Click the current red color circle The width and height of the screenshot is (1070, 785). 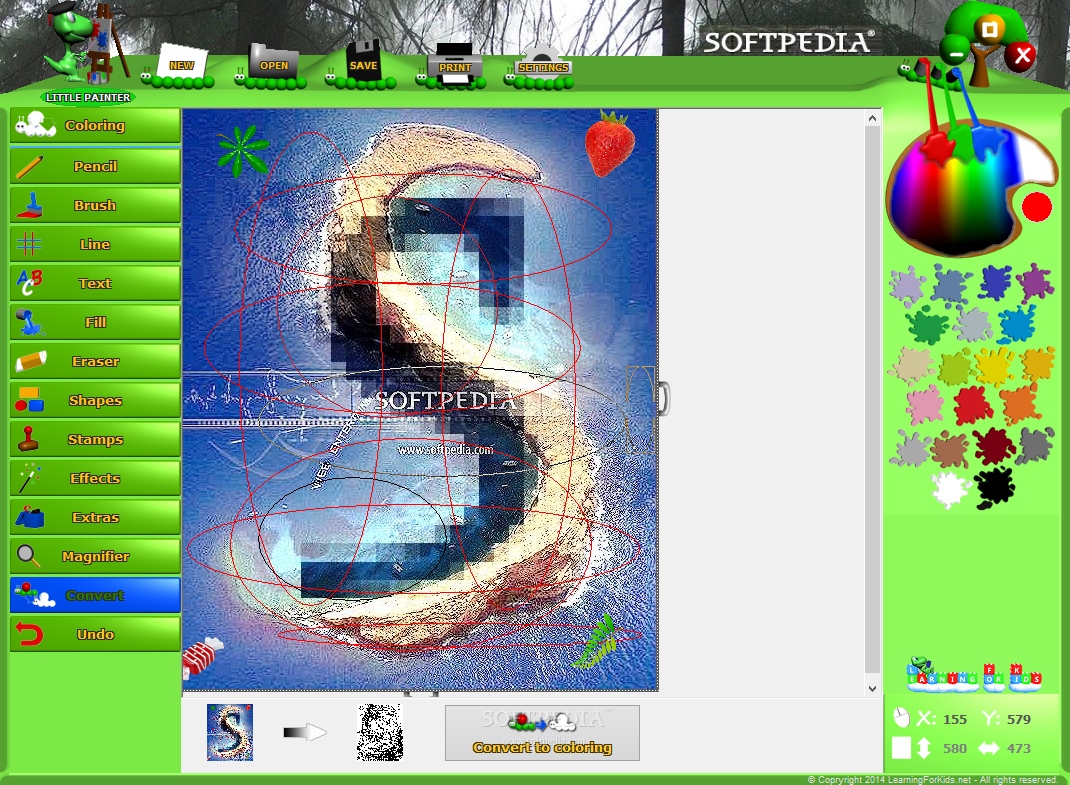pyautogui.click(x=1037, y=208)
